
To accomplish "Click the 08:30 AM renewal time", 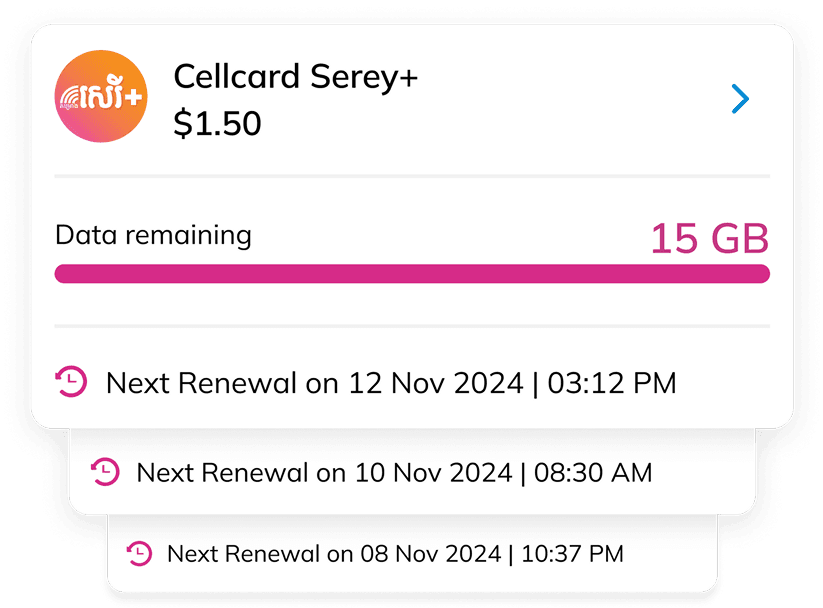I will coord(593,472).
